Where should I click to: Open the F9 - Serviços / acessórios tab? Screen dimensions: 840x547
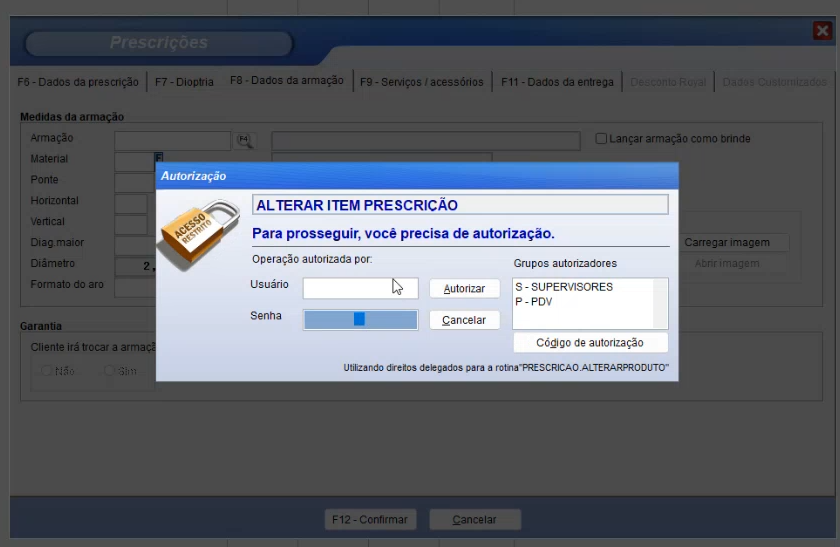[x=421, y=82]
